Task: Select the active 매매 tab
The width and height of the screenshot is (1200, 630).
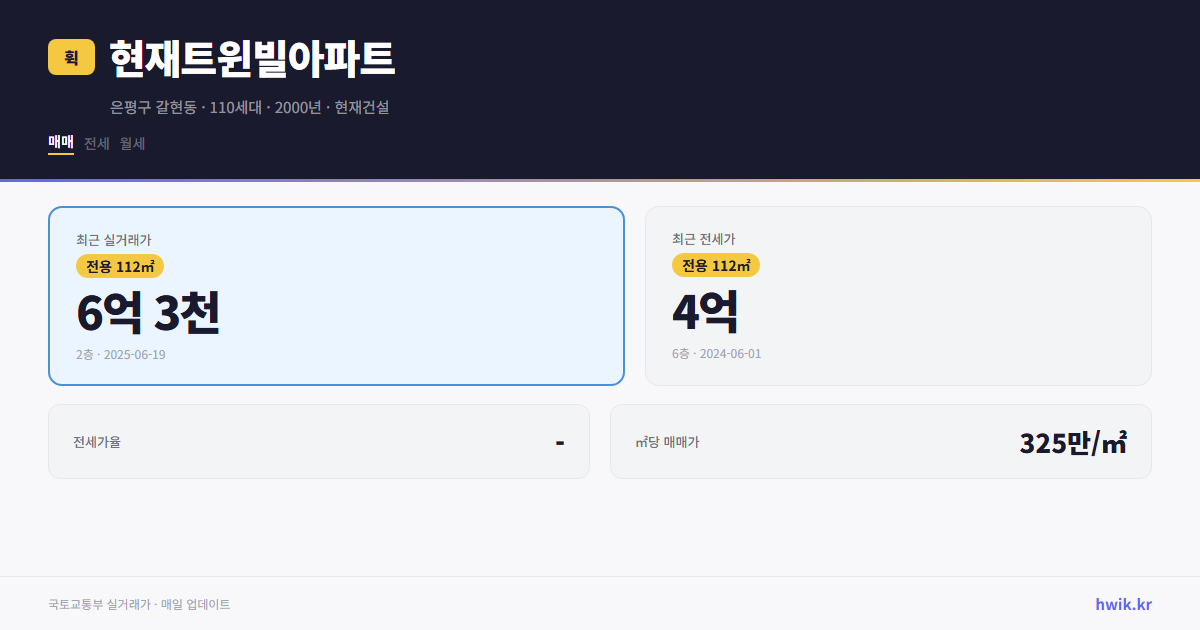Action: [59, 143]
